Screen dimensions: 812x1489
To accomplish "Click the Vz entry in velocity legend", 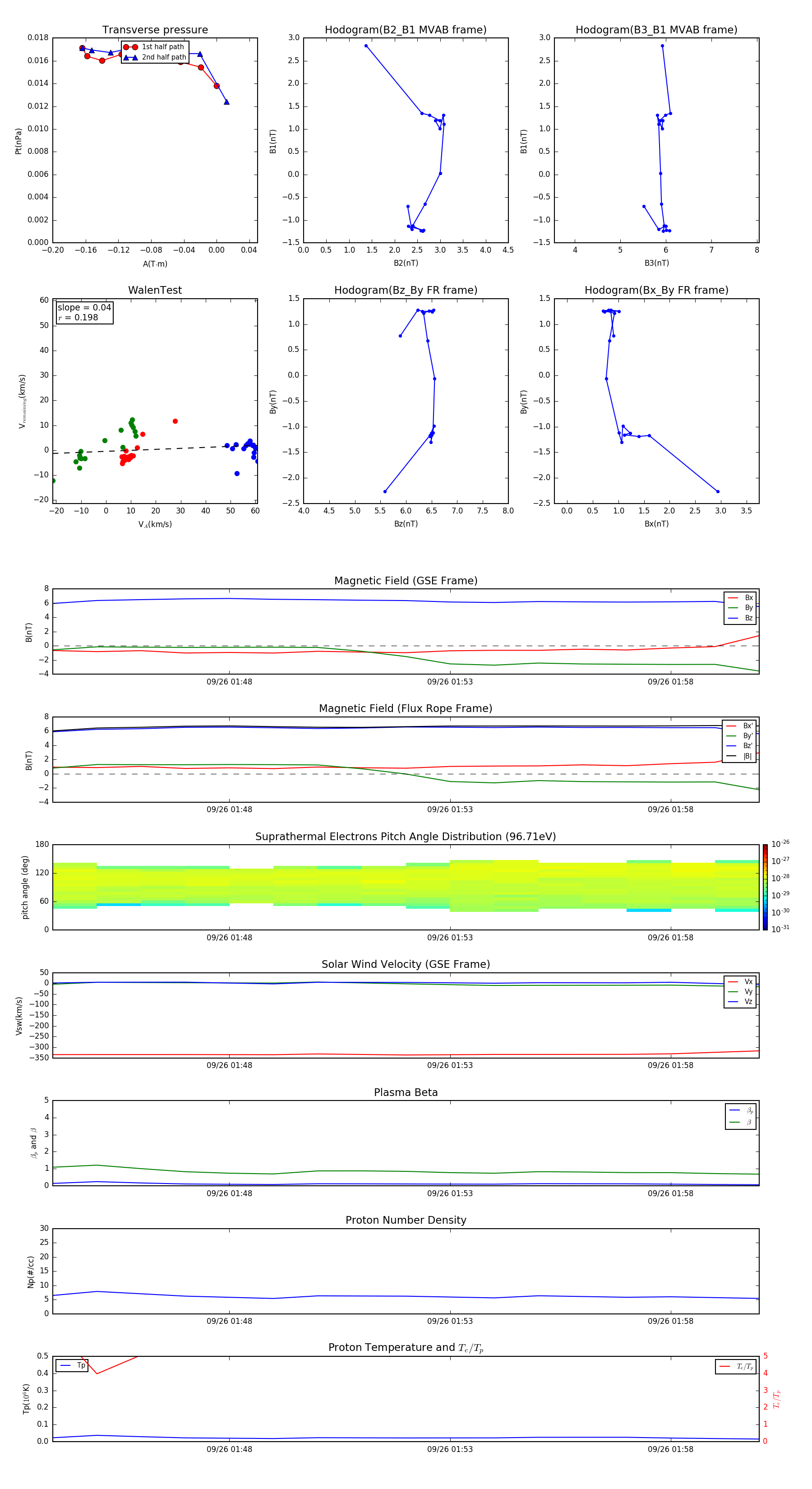I will (740, 1002).
